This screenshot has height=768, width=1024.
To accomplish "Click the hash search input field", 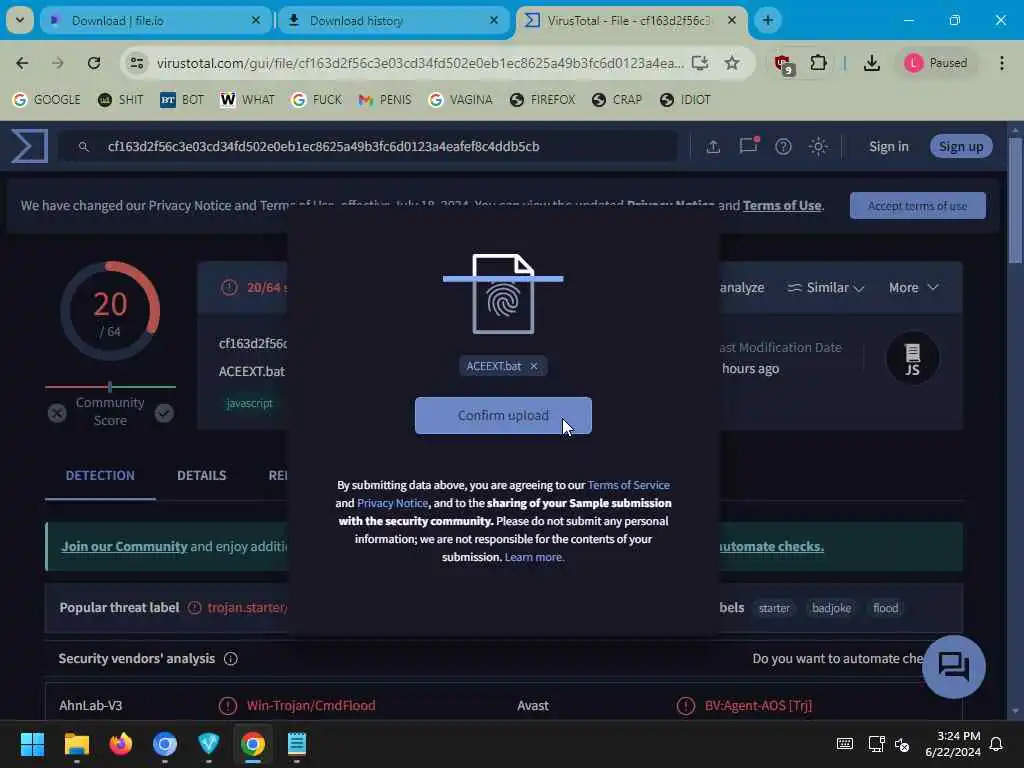I will [368, 146].
